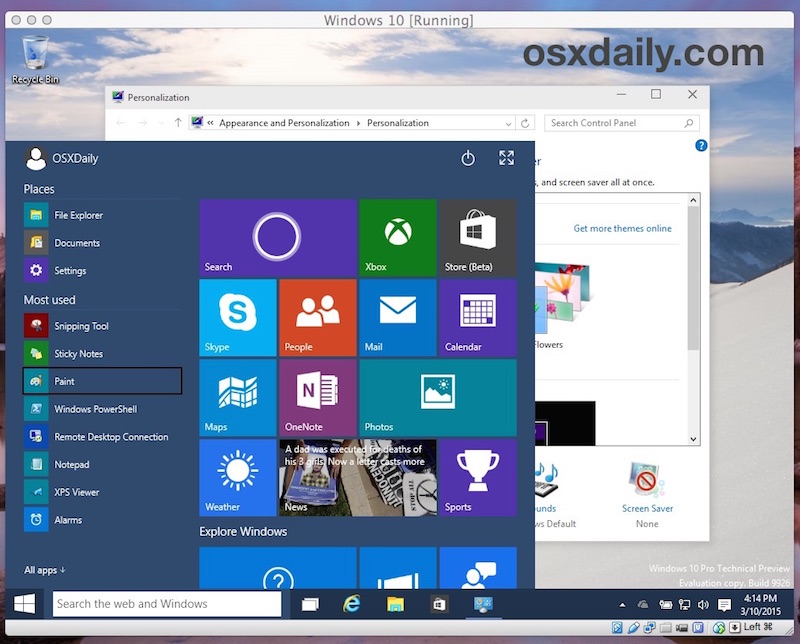
Task: Open the Store from the taskbar
Action: (x=439, y=605)
